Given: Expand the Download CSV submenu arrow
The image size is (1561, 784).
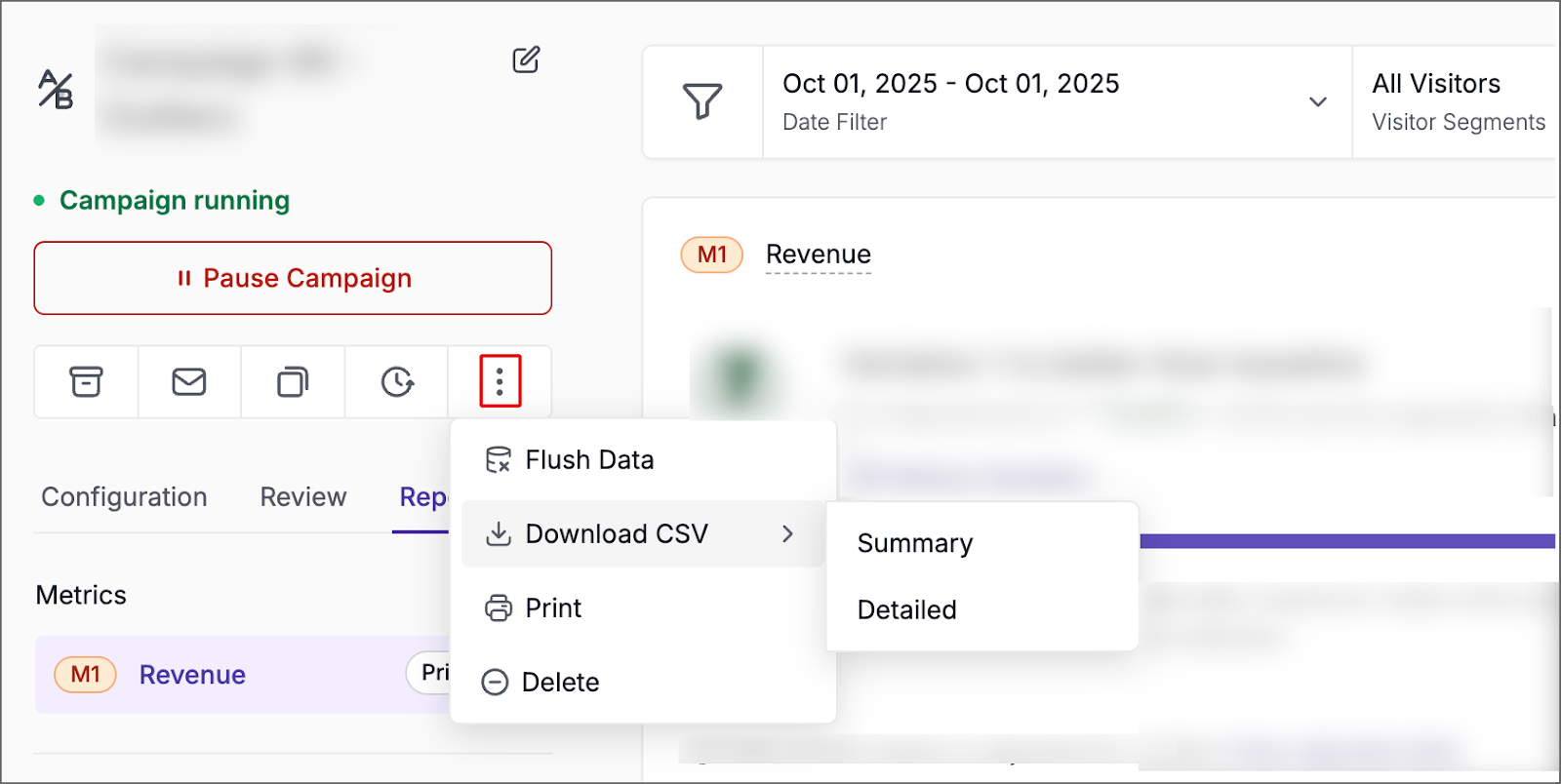Looking at the screenshot, I should [787, 533].
